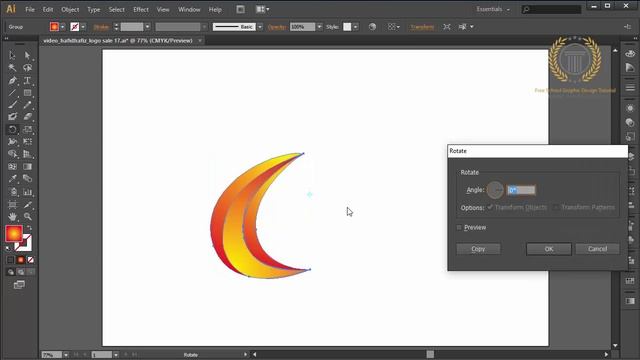The image size is (640, 360).
Task: Select the Slice tool
Action: coord(27,204)
